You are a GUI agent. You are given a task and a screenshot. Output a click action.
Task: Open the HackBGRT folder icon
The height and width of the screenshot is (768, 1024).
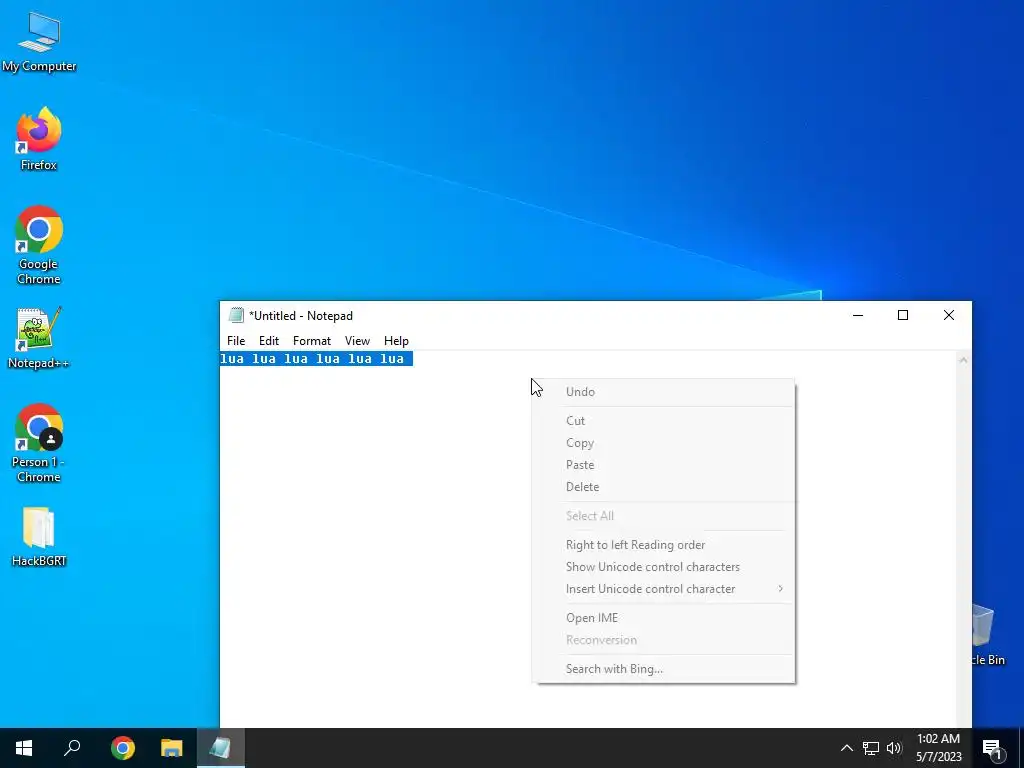(x=39, y=536)
